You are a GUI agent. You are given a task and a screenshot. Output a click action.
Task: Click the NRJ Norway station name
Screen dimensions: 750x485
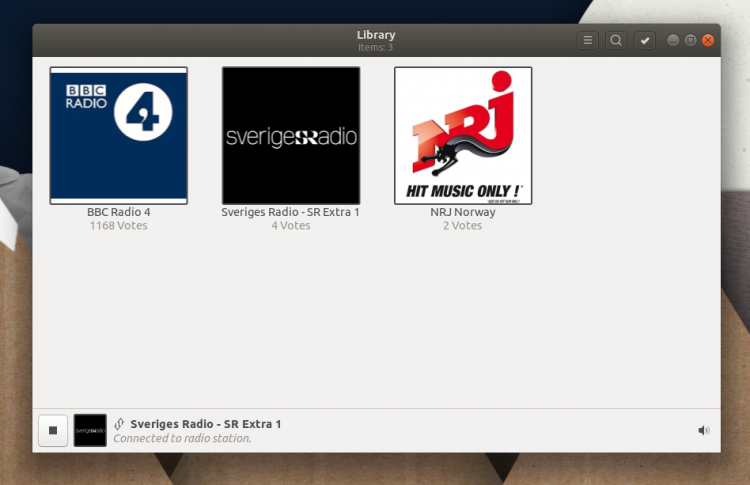point(463,212)
